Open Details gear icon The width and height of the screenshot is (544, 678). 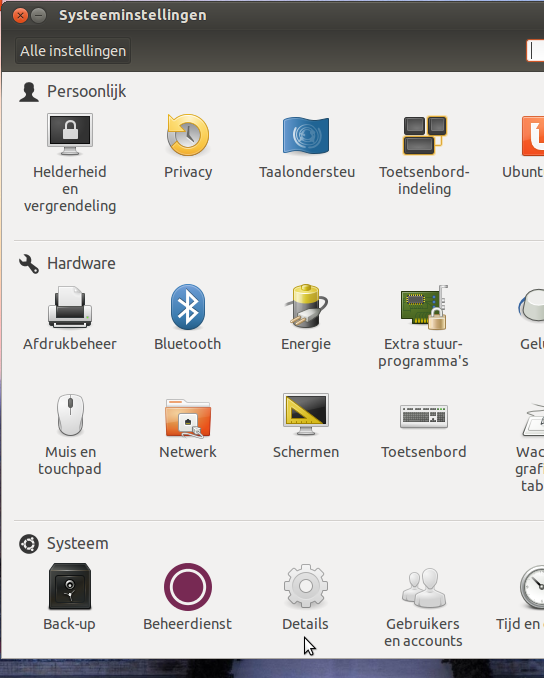tap(306, 586)
